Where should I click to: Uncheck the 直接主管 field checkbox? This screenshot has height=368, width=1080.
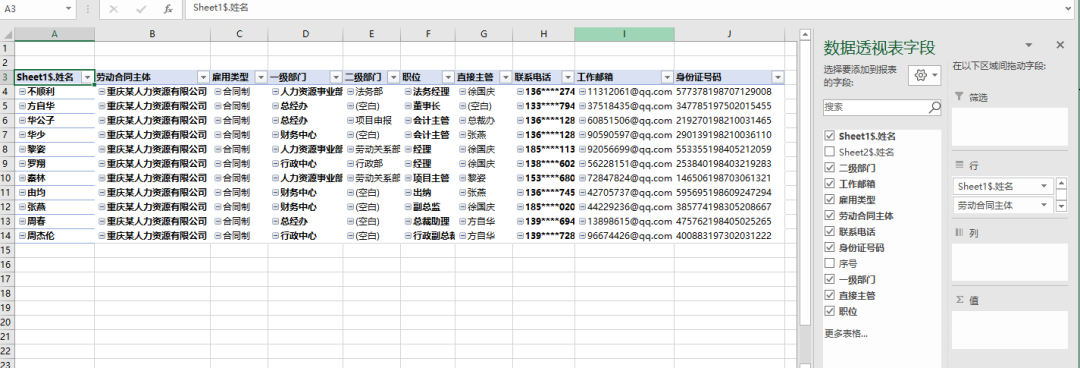pos(829,296)
